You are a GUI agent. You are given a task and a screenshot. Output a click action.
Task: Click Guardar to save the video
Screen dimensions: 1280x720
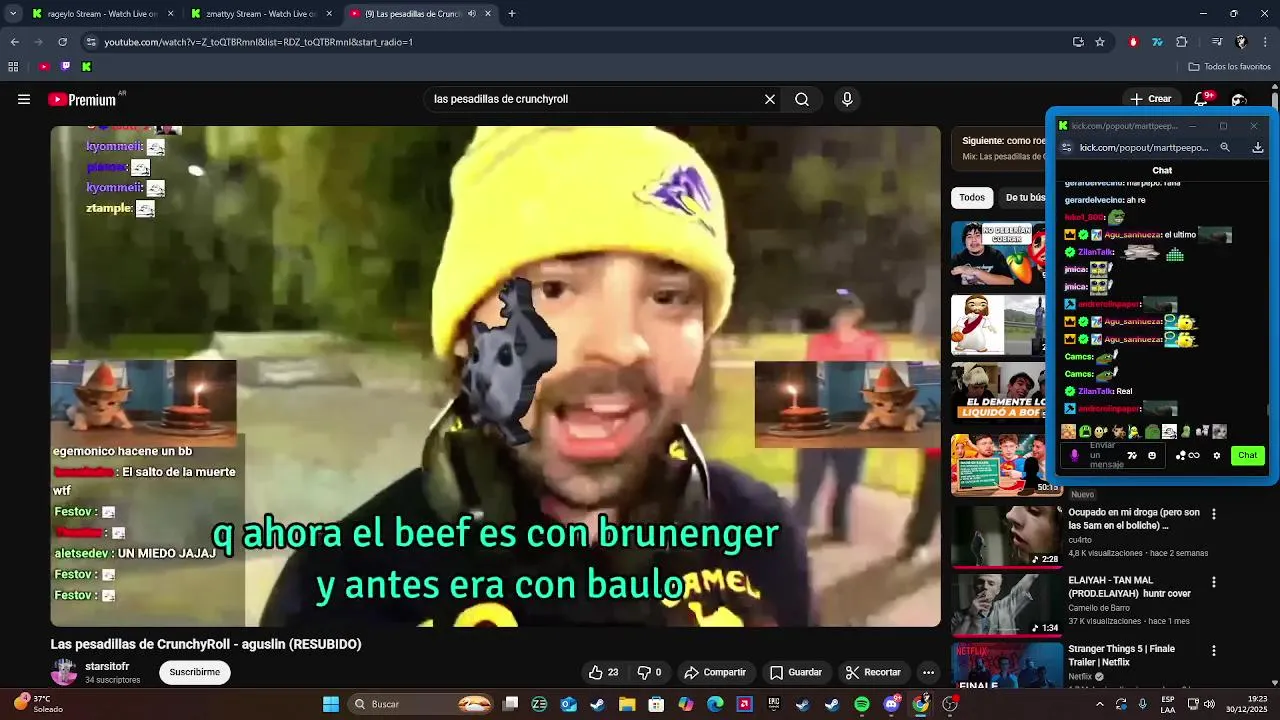[x=796, y=672]
